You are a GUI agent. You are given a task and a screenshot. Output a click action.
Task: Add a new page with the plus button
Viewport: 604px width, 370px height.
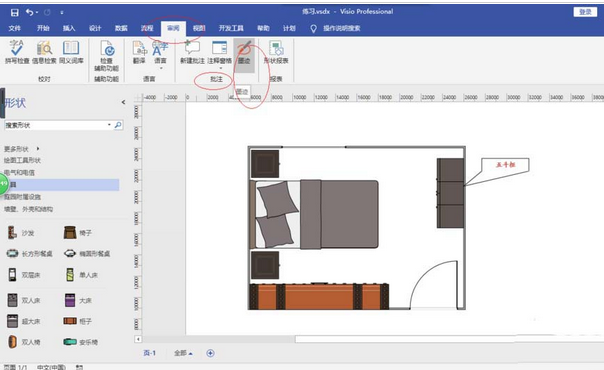210,353
